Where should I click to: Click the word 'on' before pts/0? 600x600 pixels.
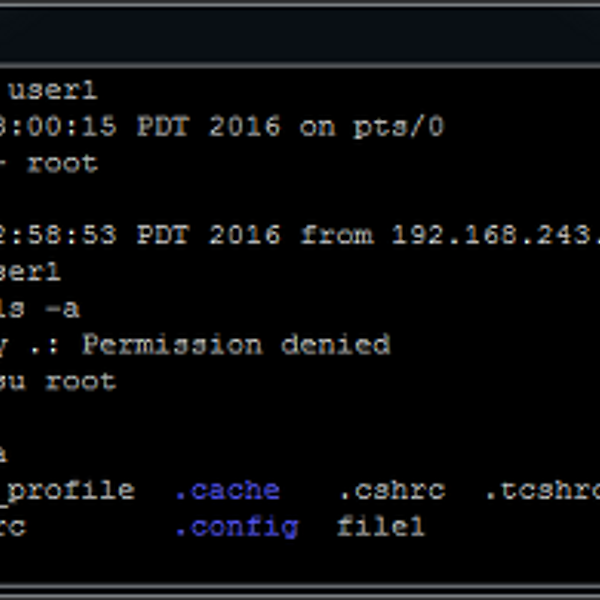click(318, 127)
